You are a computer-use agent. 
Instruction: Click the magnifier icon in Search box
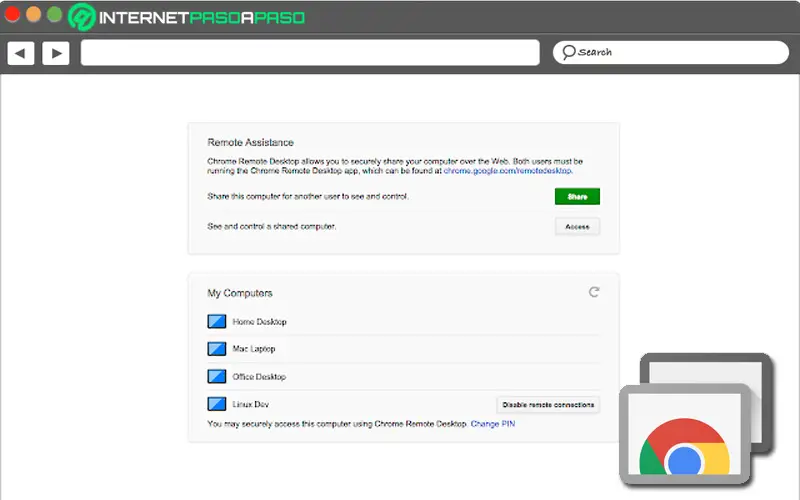click(x=568, y=52)
